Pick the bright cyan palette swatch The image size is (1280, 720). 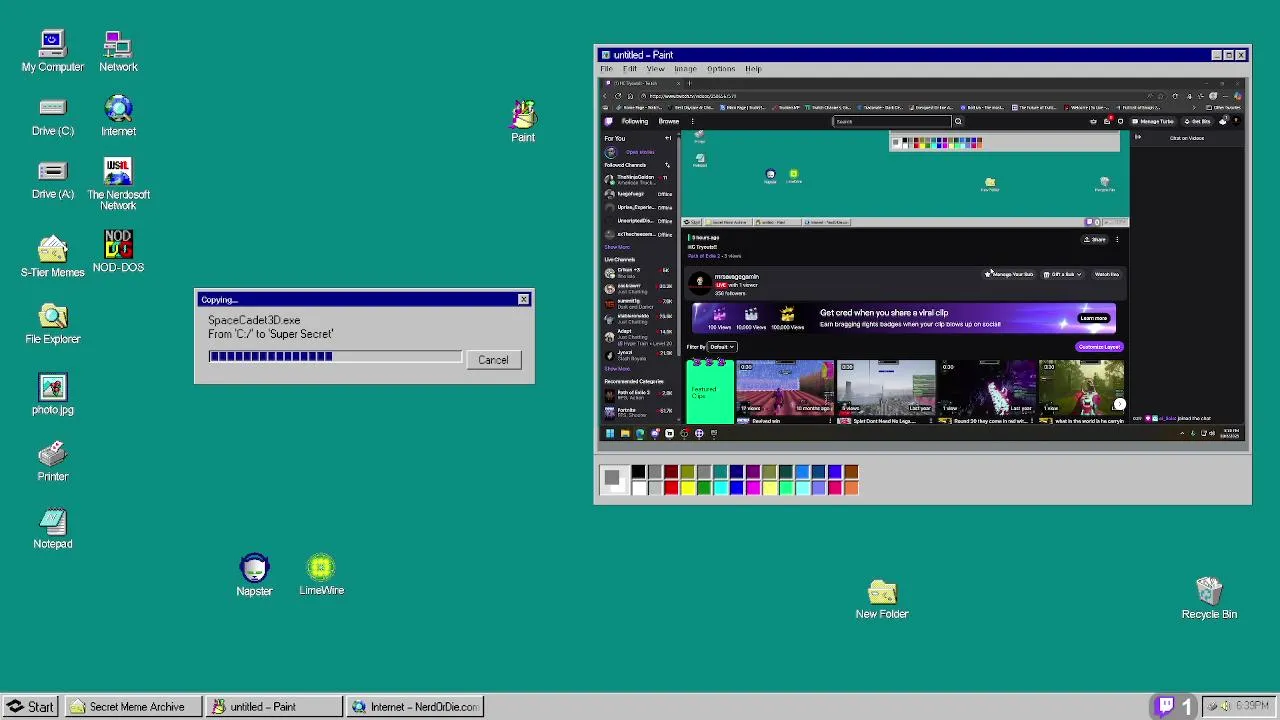point(720,488)
